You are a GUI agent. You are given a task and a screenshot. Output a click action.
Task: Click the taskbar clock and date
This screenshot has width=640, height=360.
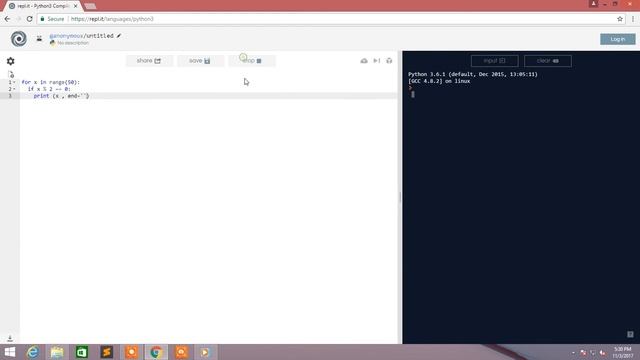point(623,352)
